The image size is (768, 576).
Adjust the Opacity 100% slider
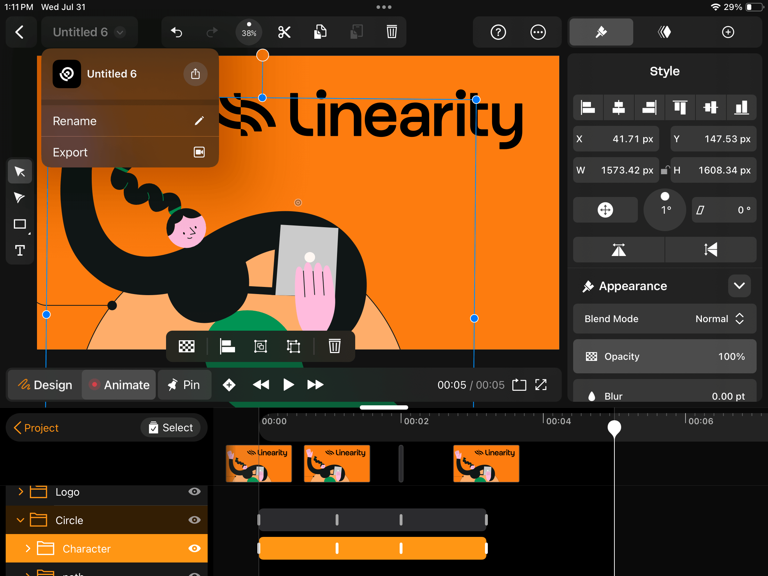[x=665, y=357]
